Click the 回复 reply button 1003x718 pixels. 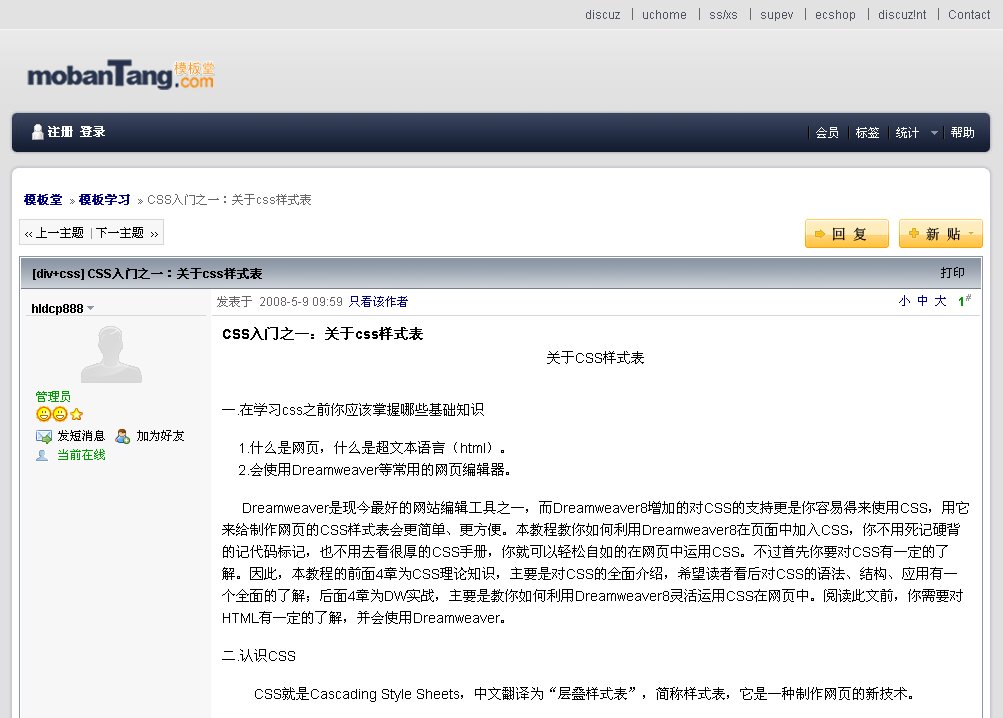846,233
